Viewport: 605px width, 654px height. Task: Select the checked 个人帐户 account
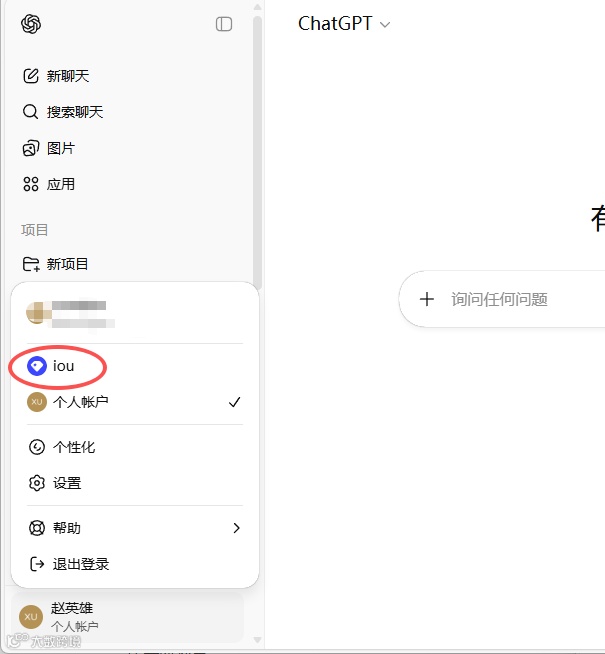coord(135,402)
